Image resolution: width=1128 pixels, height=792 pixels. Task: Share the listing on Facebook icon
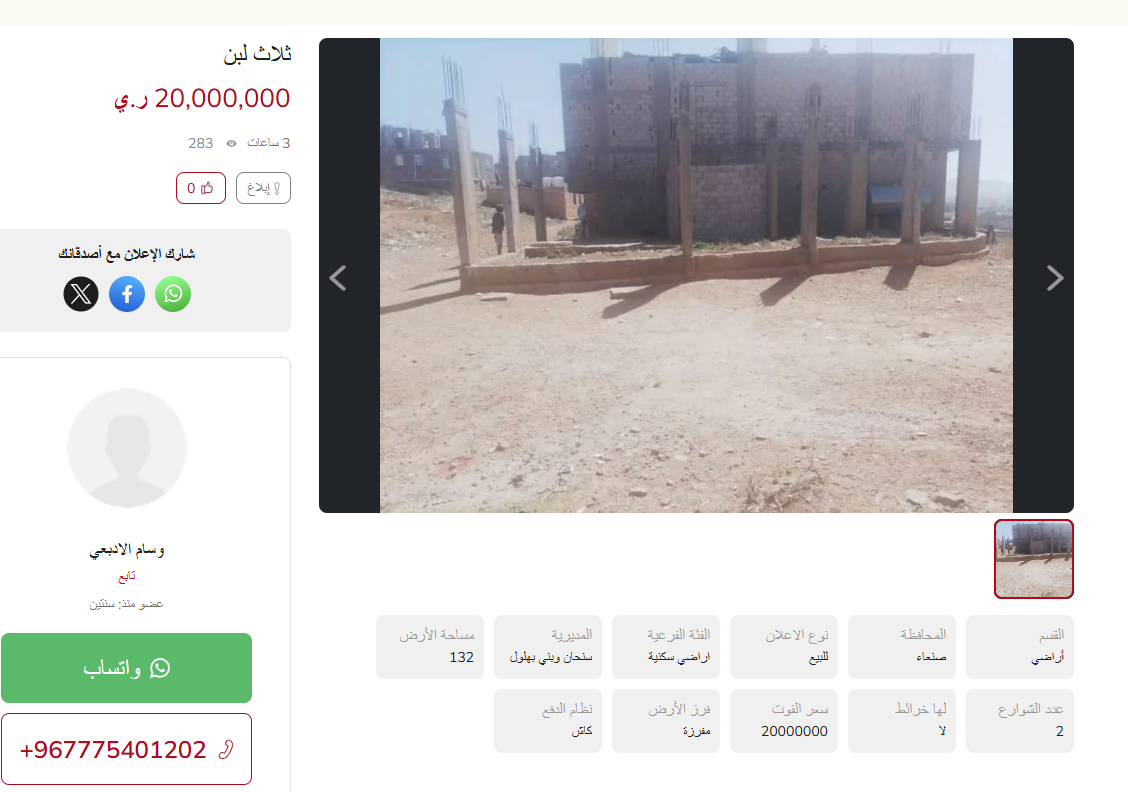click(x=127, y=294)
